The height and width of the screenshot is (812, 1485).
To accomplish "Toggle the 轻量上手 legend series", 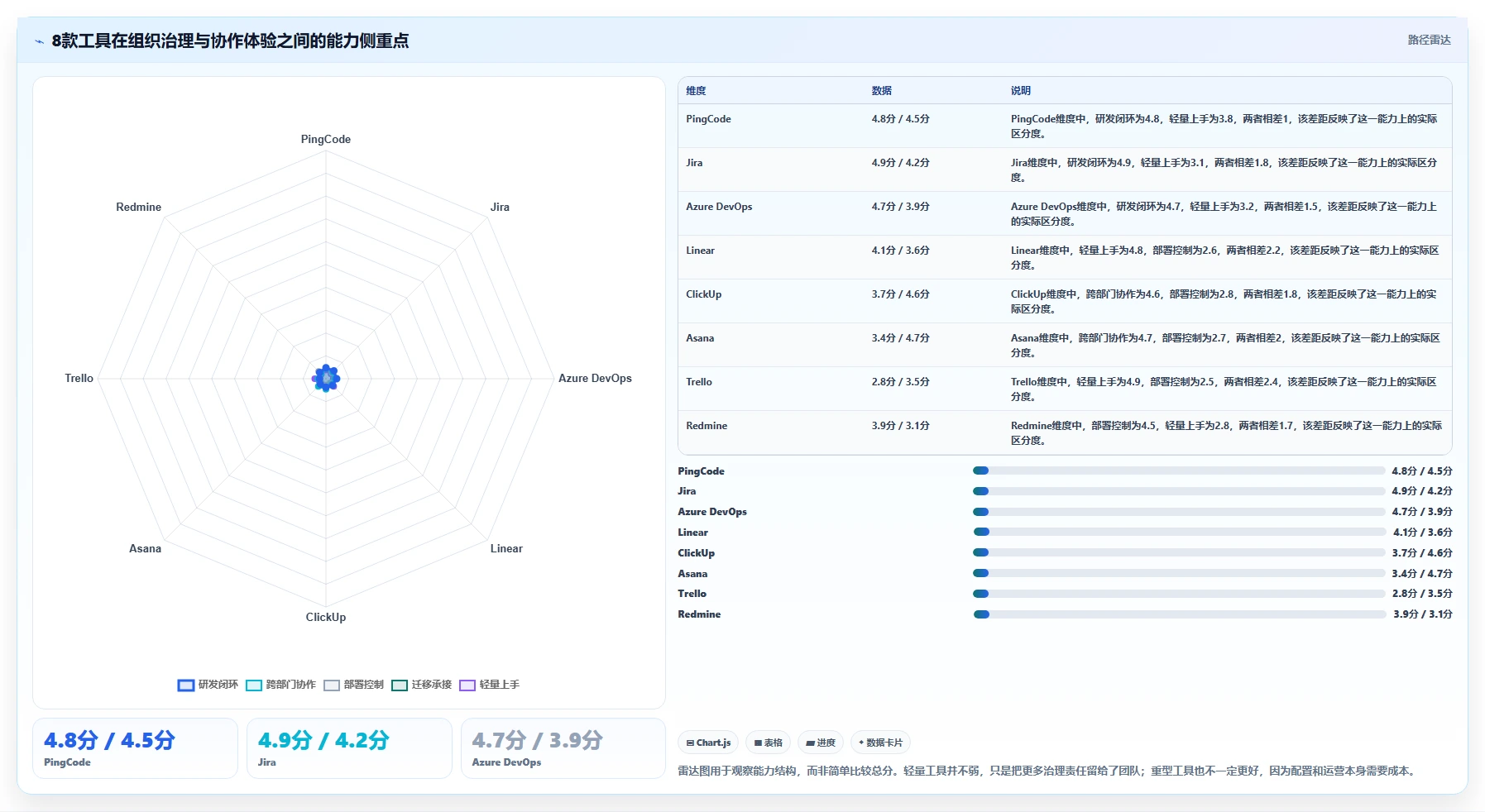I will (x=490, y=685).
